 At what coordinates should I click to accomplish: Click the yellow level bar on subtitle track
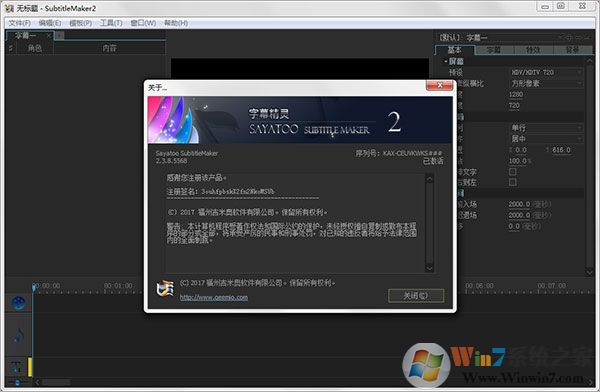tap(30, 366)
